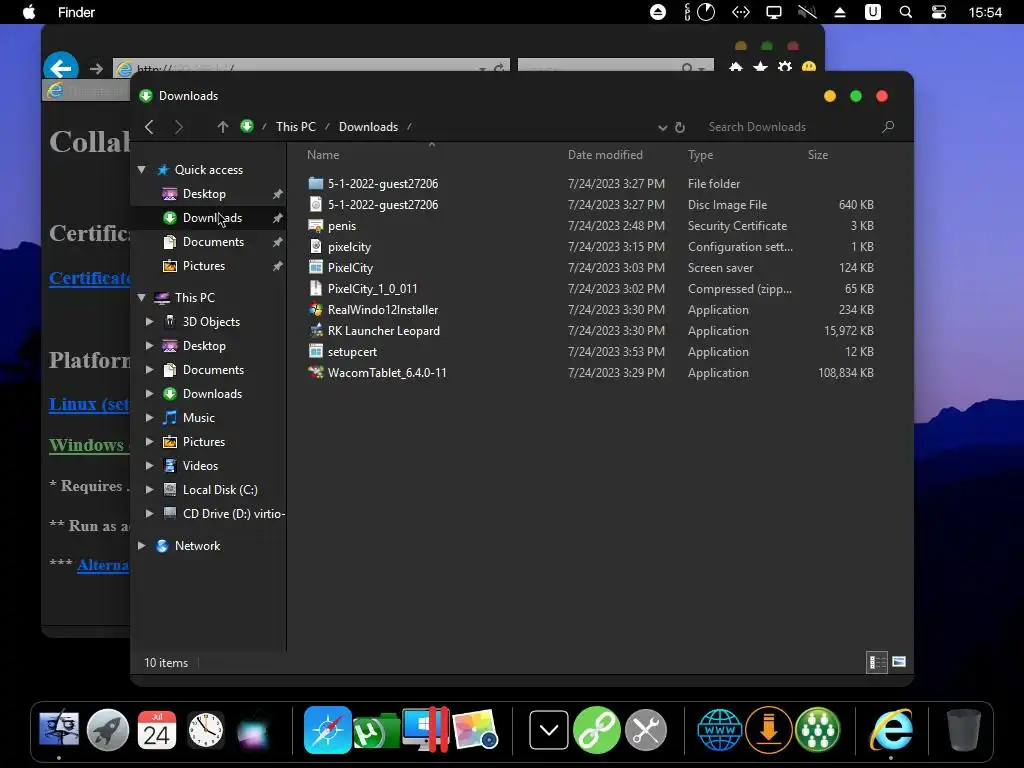The height and width of the screenshot is (768, 1024).
Task: Open orange download arrow icon in Dock
Action: pyautogui.click(x=769, y=730)
